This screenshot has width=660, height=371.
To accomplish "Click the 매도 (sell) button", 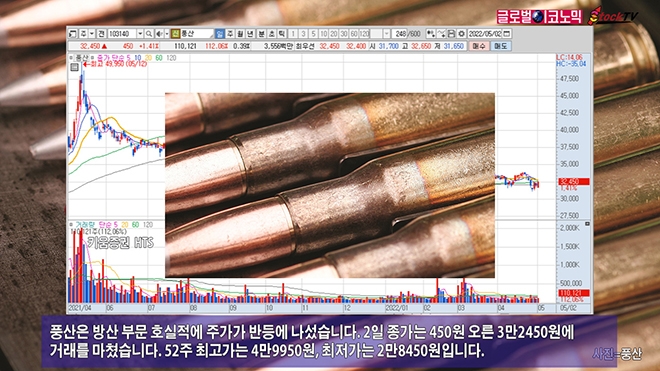I will tap(501, 46).
